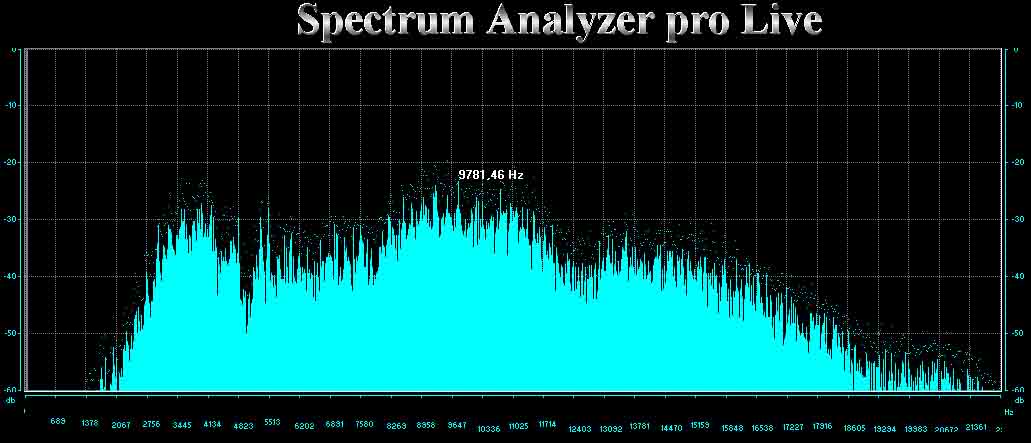Click the -10 label on right dB axis
The height and width of the screenshot is (443, 1031).
[1017, 105]
